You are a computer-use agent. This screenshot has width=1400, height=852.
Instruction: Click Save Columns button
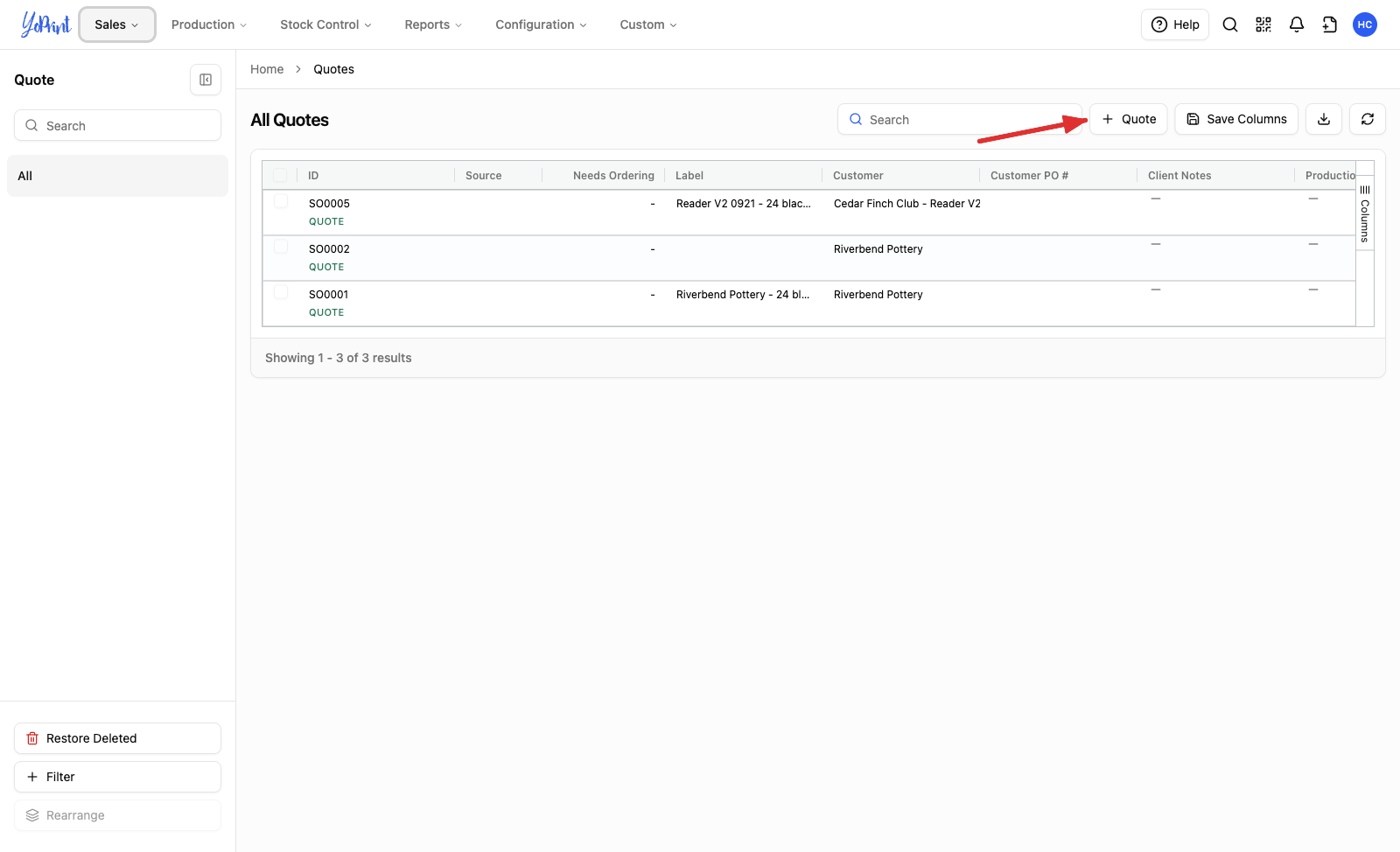pyautogui.click(x=1236, y=119)
